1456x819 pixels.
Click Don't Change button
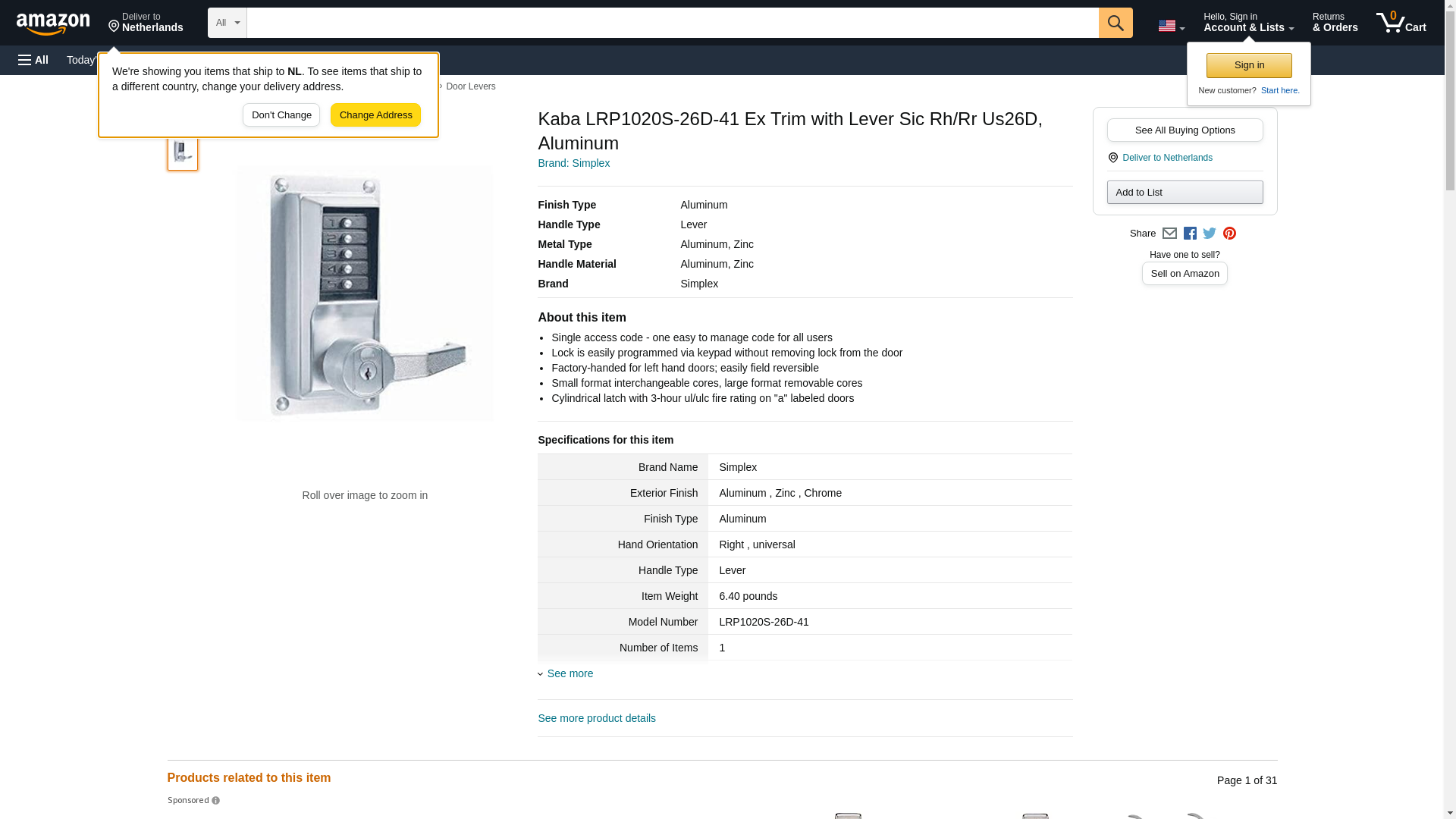click(281, 115)
